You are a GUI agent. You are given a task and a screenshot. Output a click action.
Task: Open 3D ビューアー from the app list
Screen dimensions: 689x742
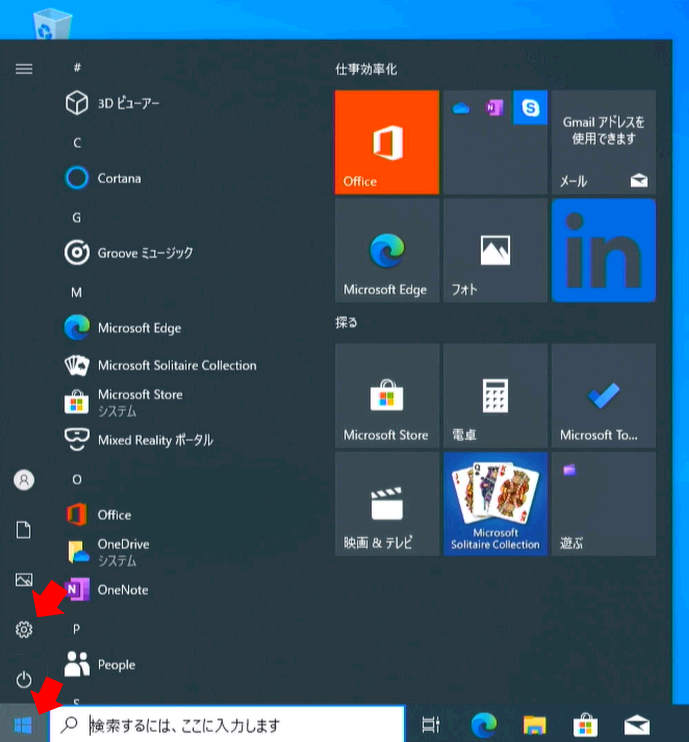(x=112, y=103)
